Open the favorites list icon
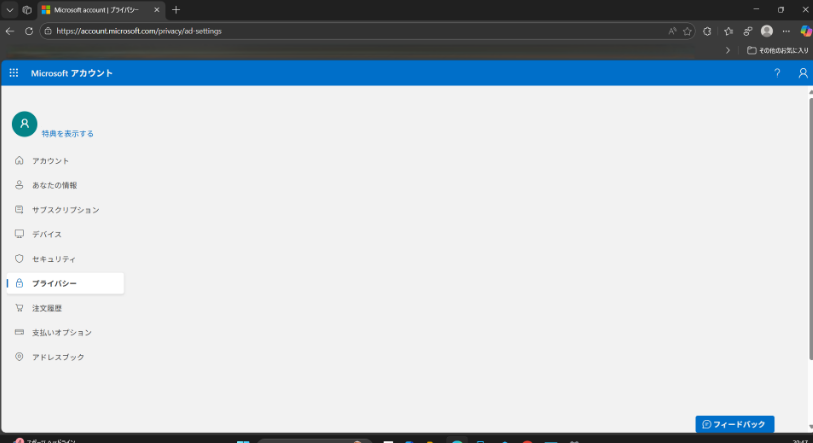The width and height of the screenshot is (813, 443). click(728, 31)
